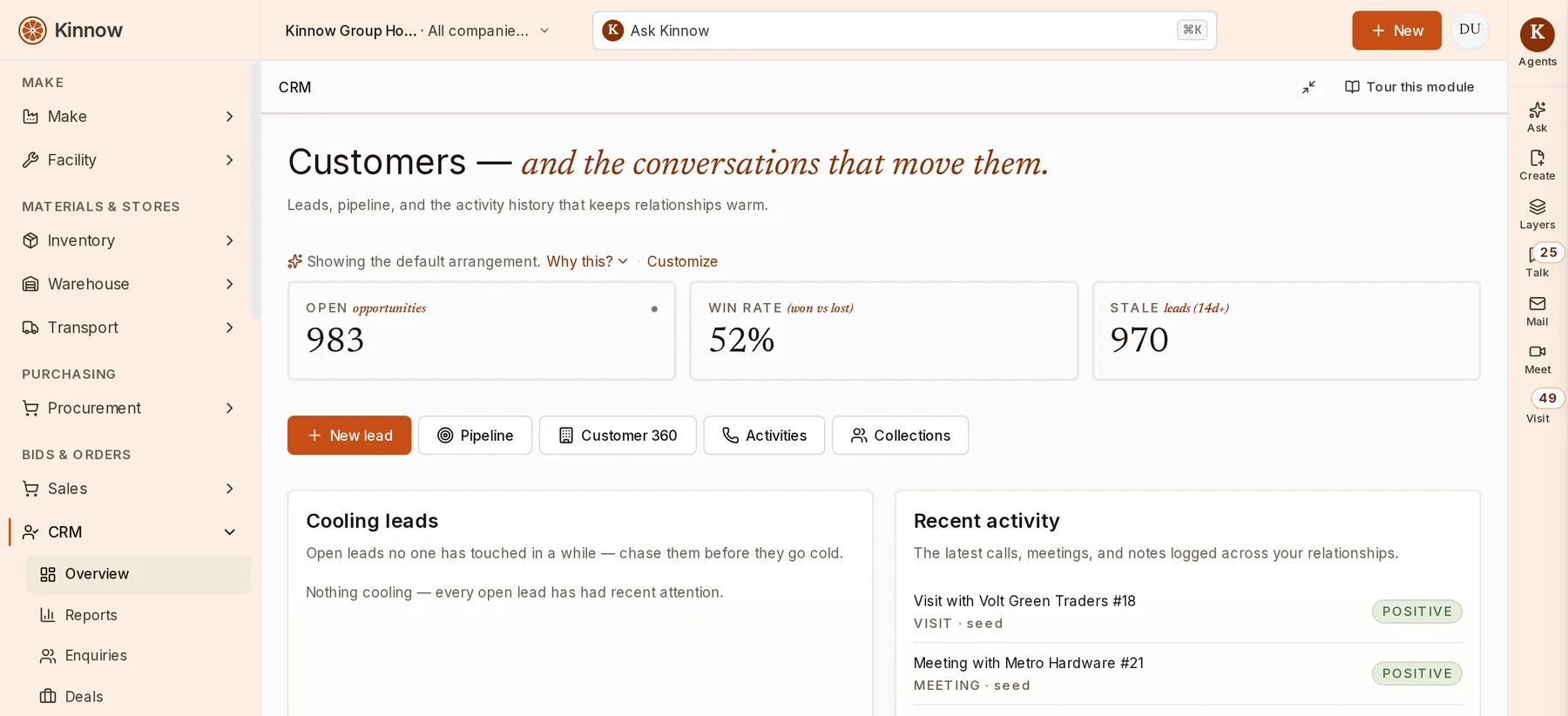This screenshot has height=716, width=1568.
Task: Open the Create document icon
Action: [x=1537, y=165]
